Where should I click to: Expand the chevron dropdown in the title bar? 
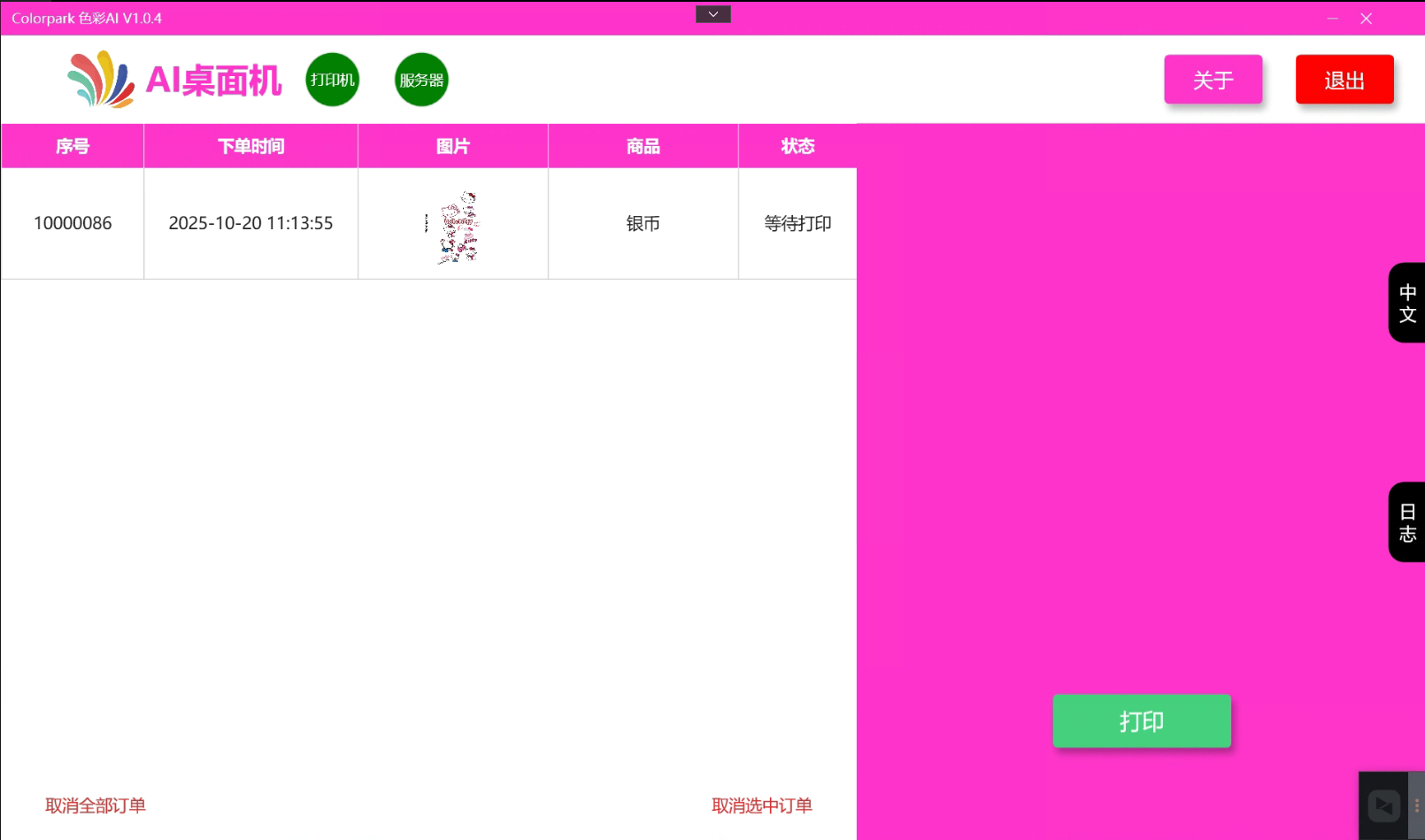712,14
